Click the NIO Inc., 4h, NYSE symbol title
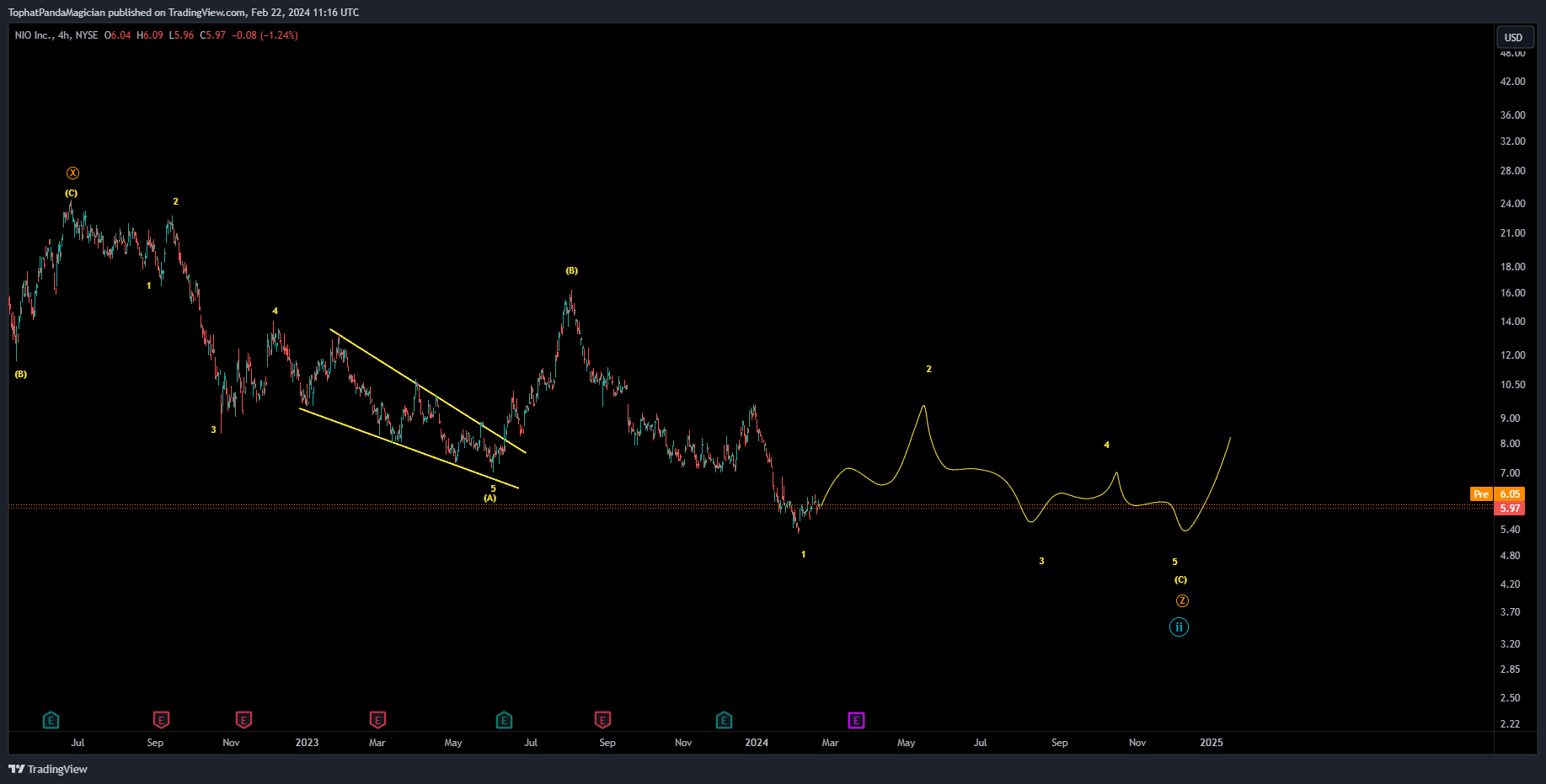The width and height of the screenshot is (1546, 784). tap(56, 35)
